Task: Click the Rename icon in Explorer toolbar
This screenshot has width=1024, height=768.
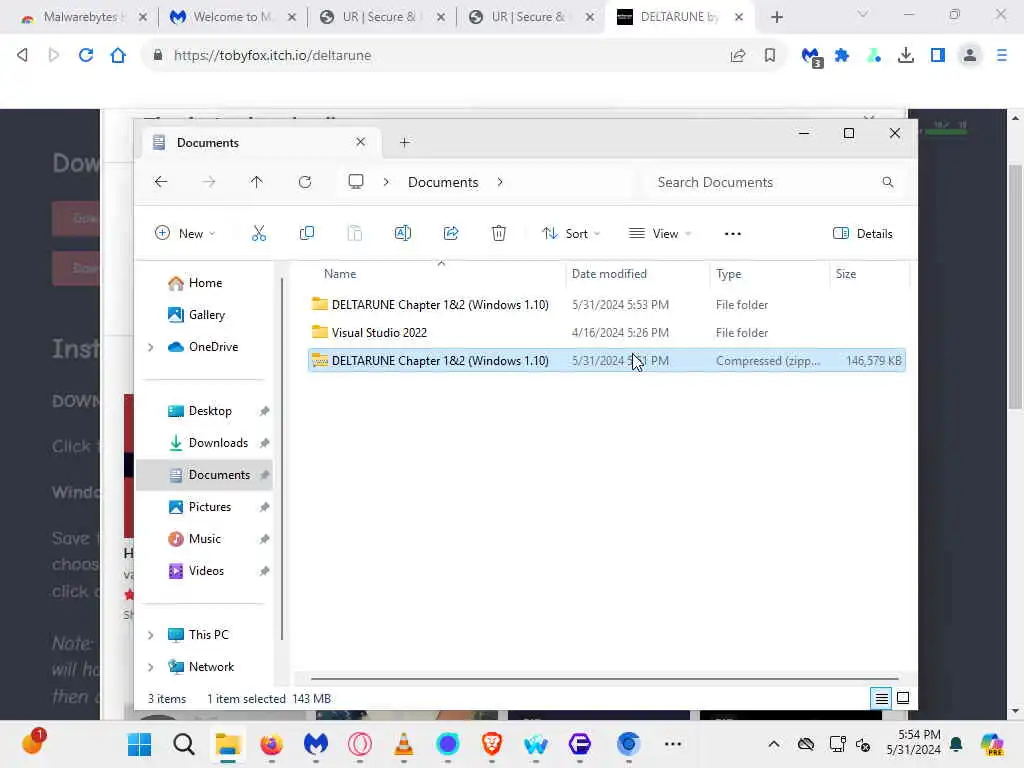Action: (402, 233)
